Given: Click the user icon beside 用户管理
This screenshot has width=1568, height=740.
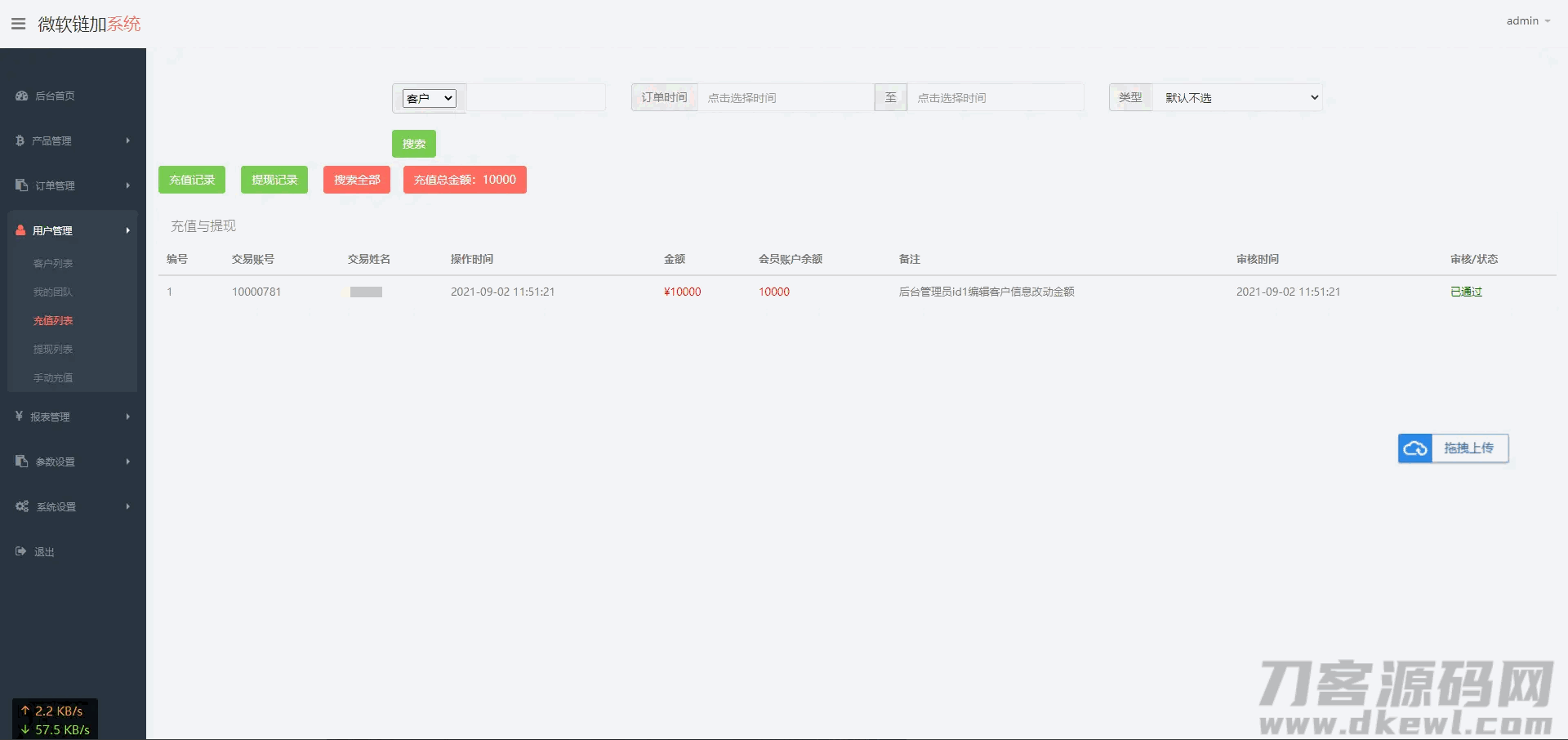Looking at the screenshot, I should [x=21, y=230].
